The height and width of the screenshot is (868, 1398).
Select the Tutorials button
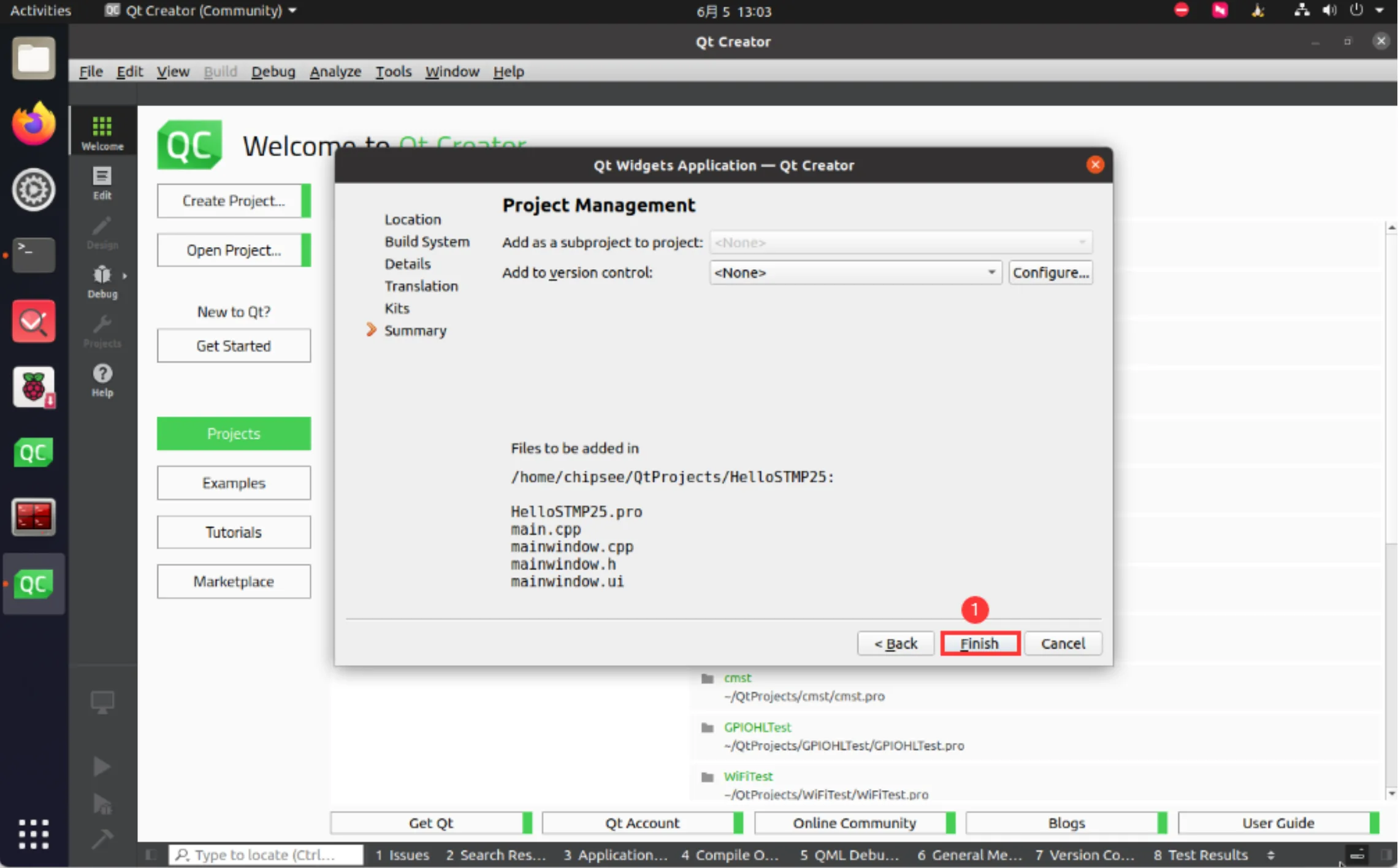pyautogui.click(x=234, y=532)
